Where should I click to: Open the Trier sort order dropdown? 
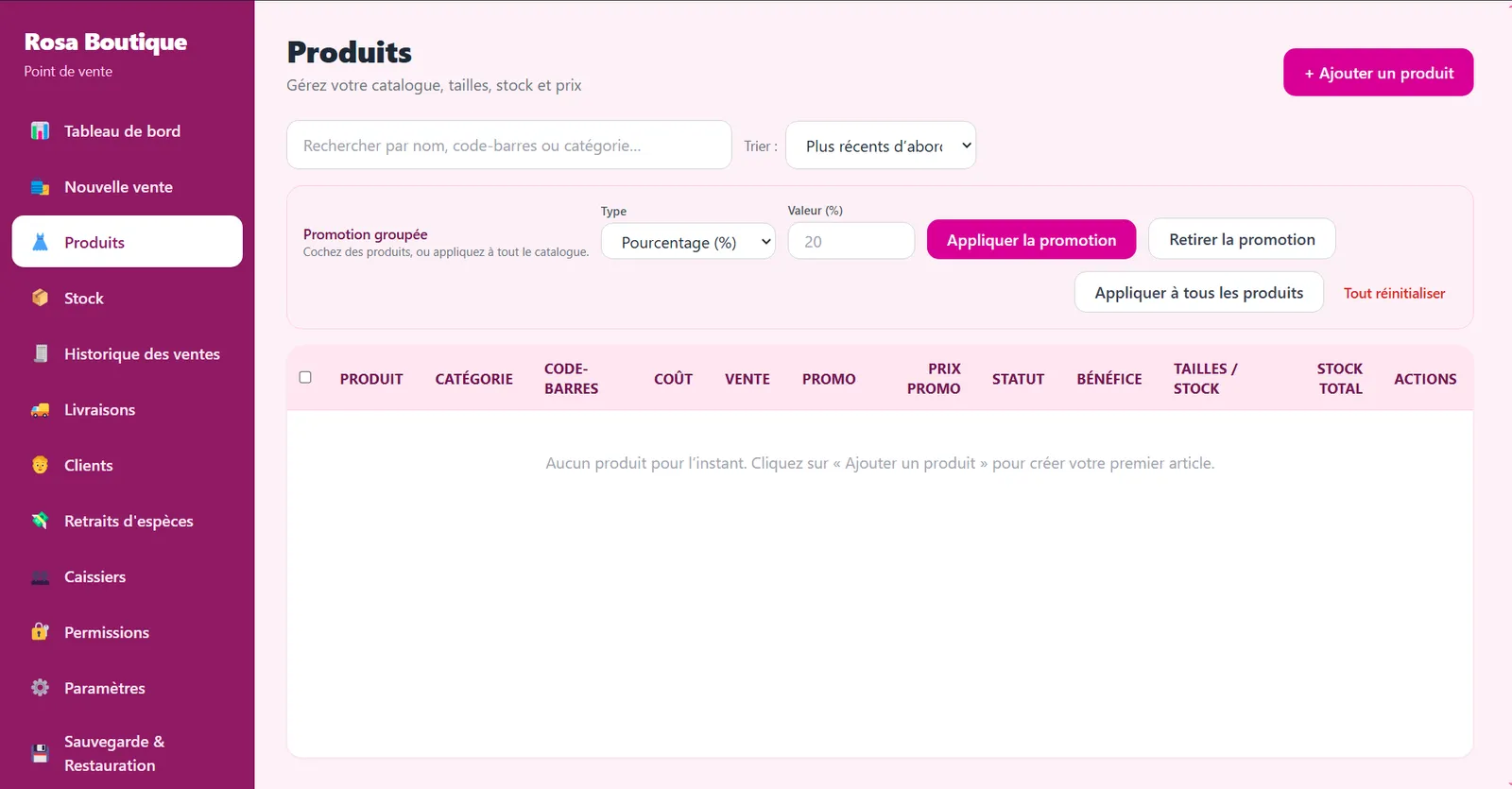881,146
